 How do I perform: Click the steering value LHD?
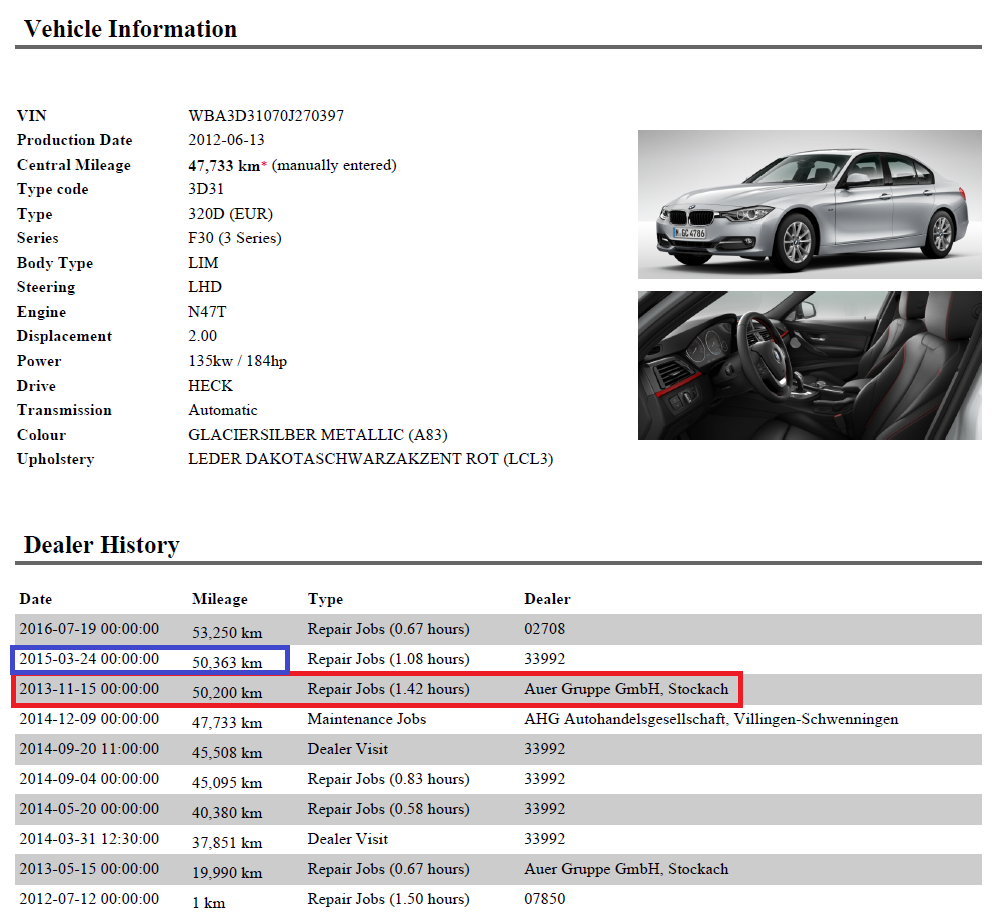(x=205, y=287)
